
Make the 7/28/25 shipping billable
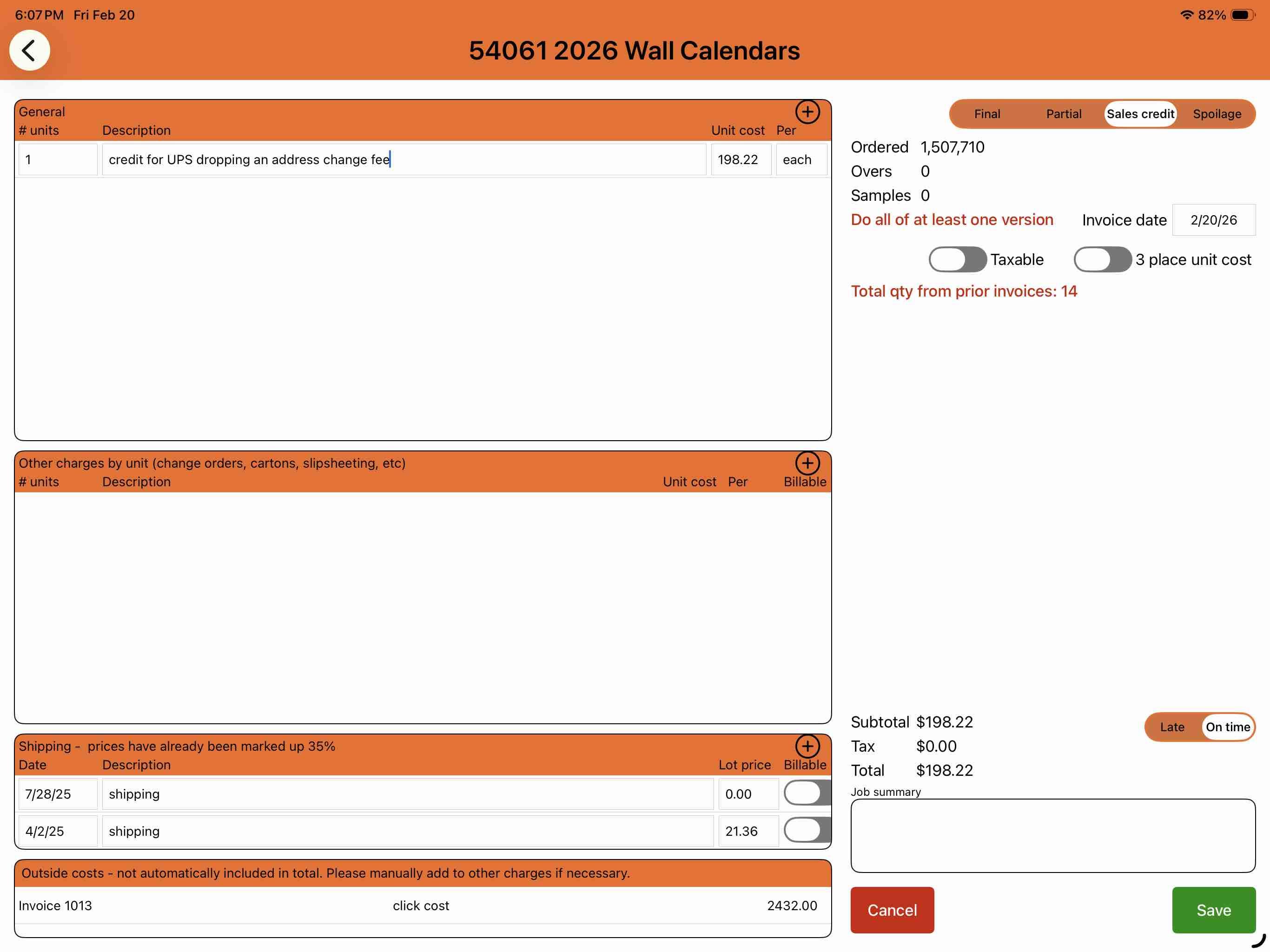pyautogui.click(x=807, y=793)
